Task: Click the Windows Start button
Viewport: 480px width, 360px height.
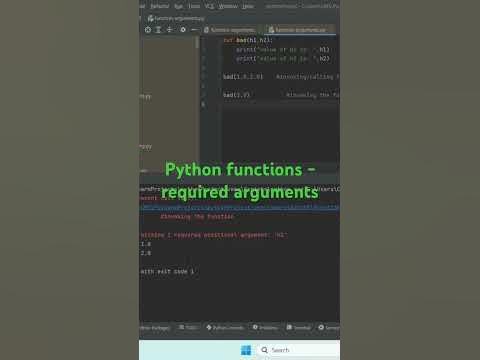Action: (246, 350)
